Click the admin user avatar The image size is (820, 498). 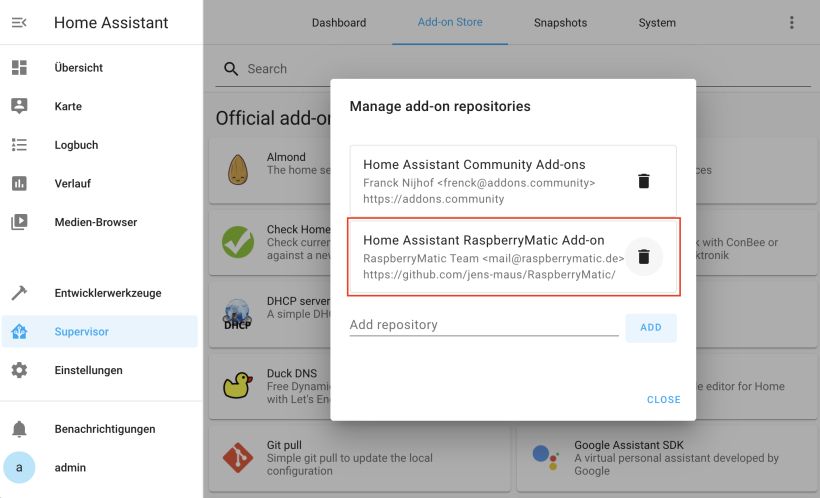click(19, 467)
